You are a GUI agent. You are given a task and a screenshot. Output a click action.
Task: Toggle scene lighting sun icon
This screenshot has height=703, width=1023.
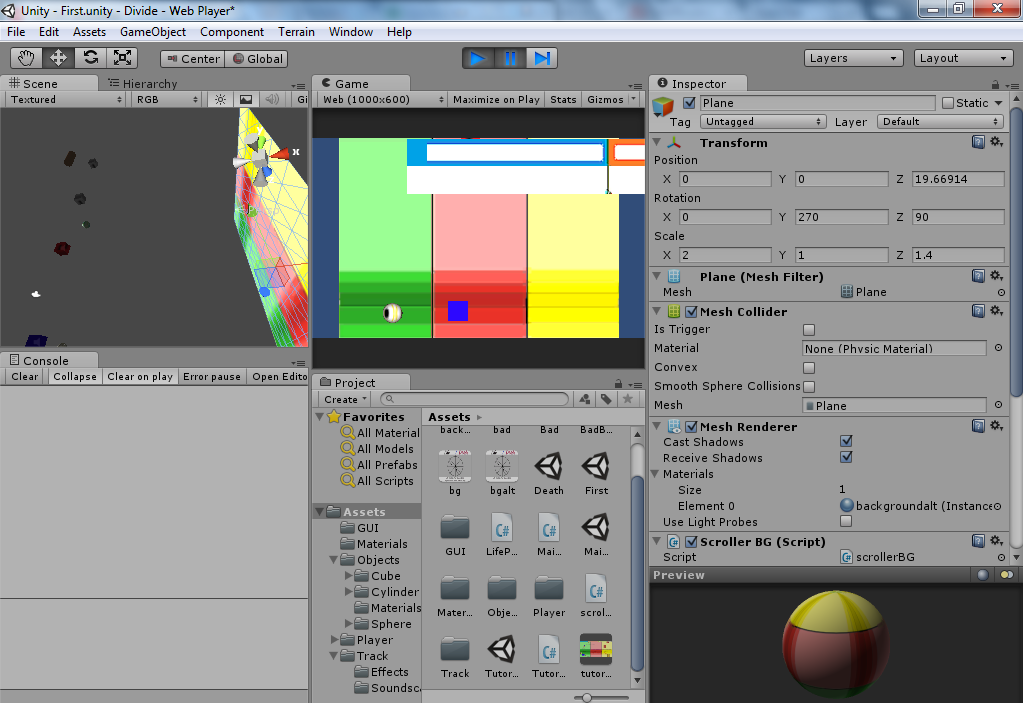click(x=221, y=99)
